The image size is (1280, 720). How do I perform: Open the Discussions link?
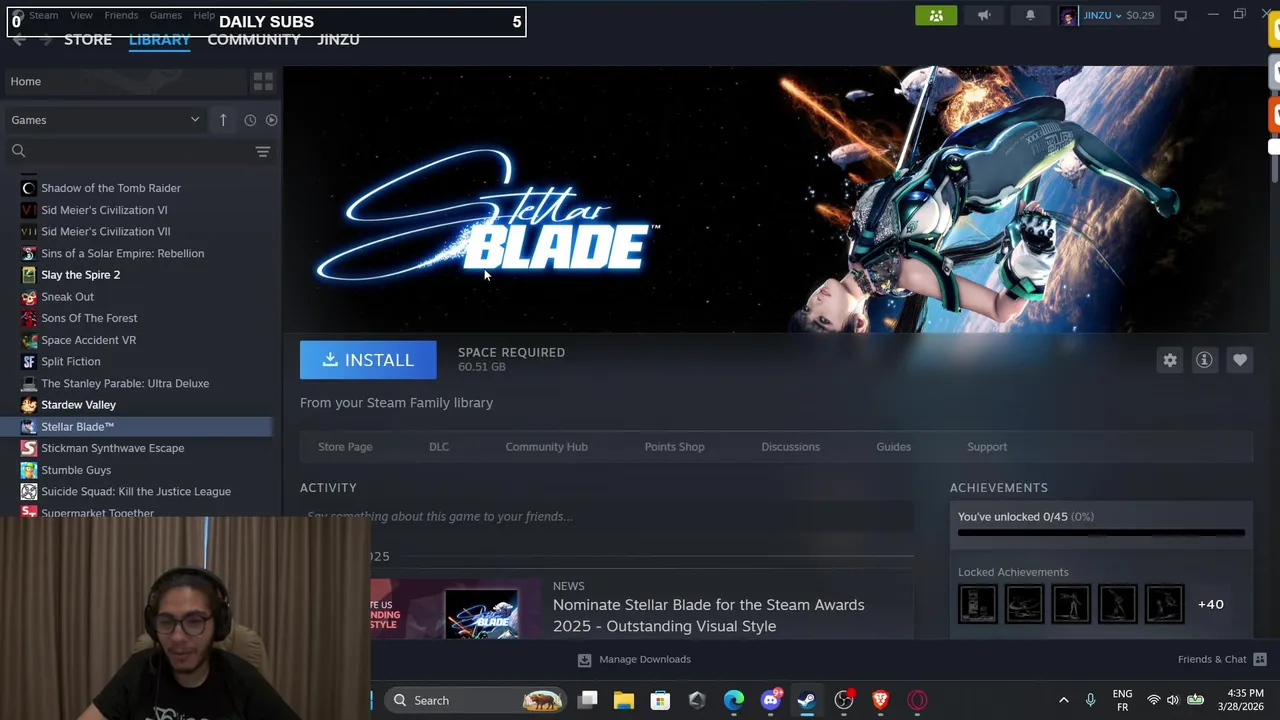click(x=790, y=447)
